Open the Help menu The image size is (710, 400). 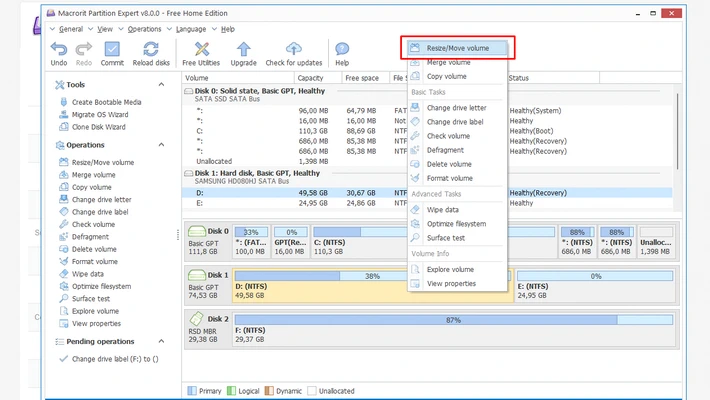click(x=228, y=29)
